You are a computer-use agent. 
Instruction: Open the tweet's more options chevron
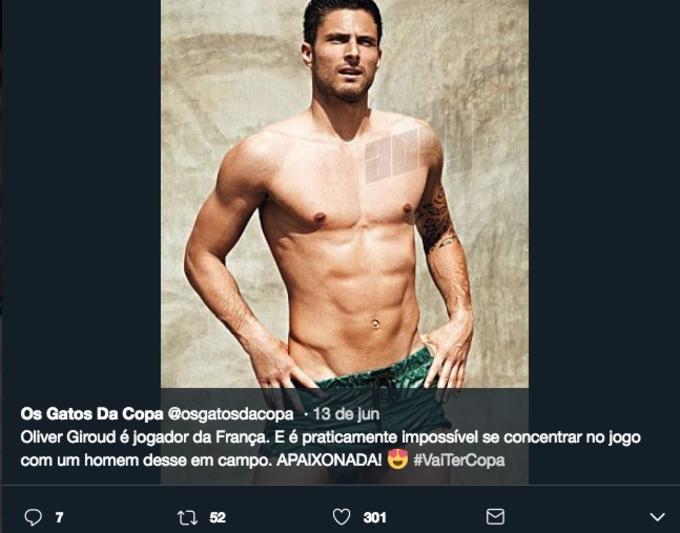point(657,517)
